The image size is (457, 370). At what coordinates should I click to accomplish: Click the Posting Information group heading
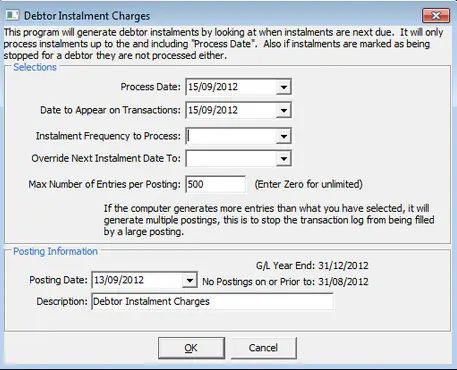(x=55, y=251)
